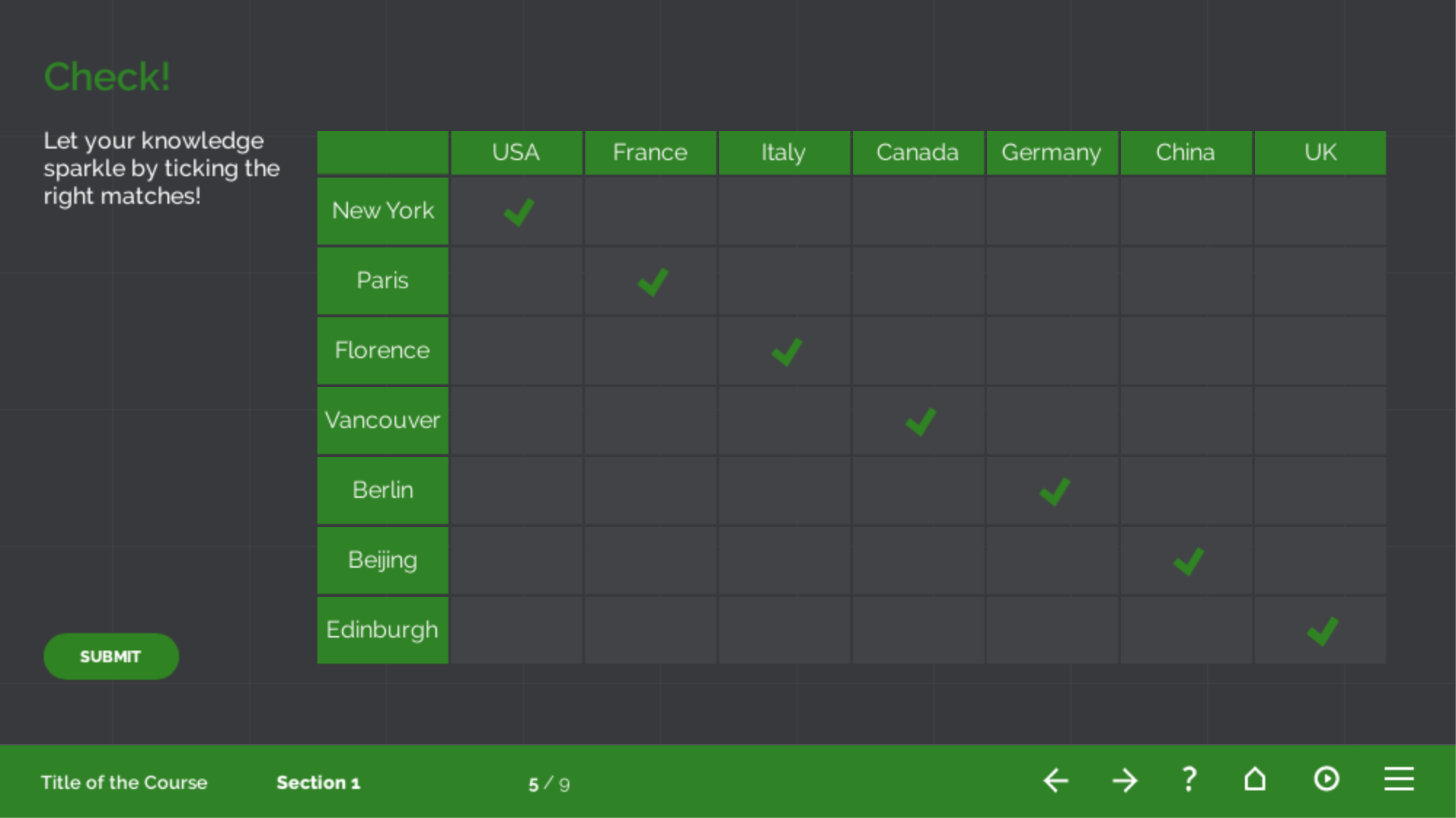Tick Florence under Germany column
The image size is (1456, 818).
pos(1053,351)
